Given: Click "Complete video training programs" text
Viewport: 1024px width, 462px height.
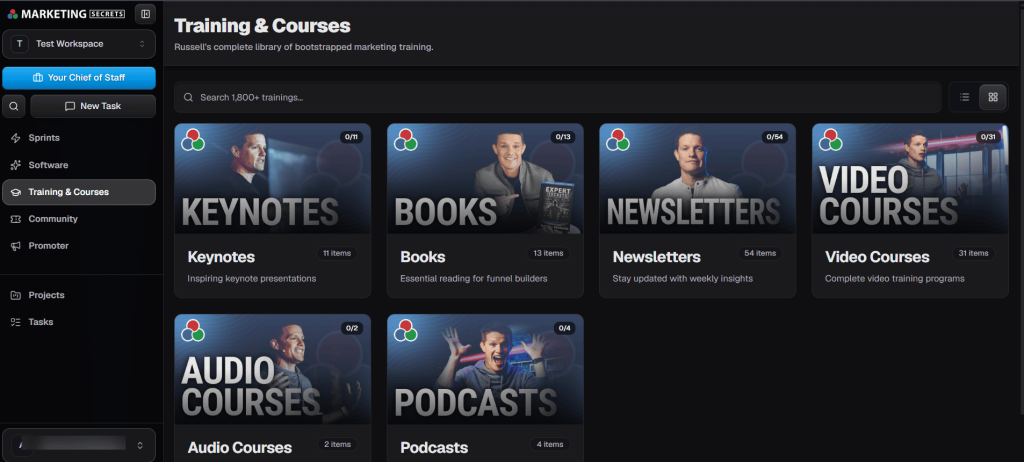Looking at the screenshot, I should click(895, 278).
